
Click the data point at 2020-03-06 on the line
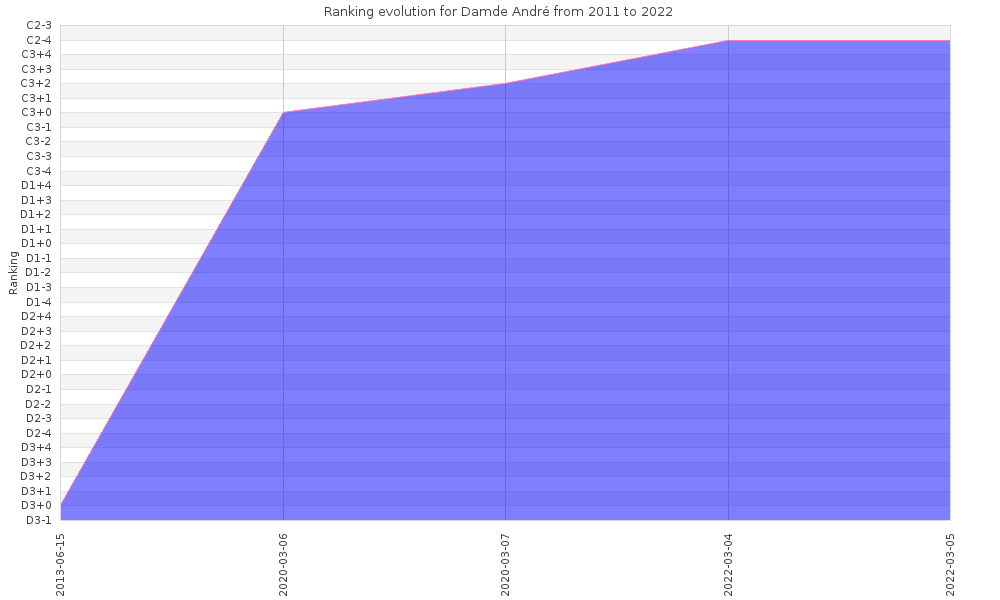tap(283, 112)
